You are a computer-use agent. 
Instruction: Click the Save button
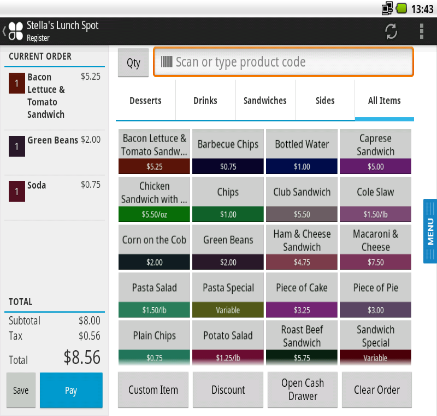point(21,390)
